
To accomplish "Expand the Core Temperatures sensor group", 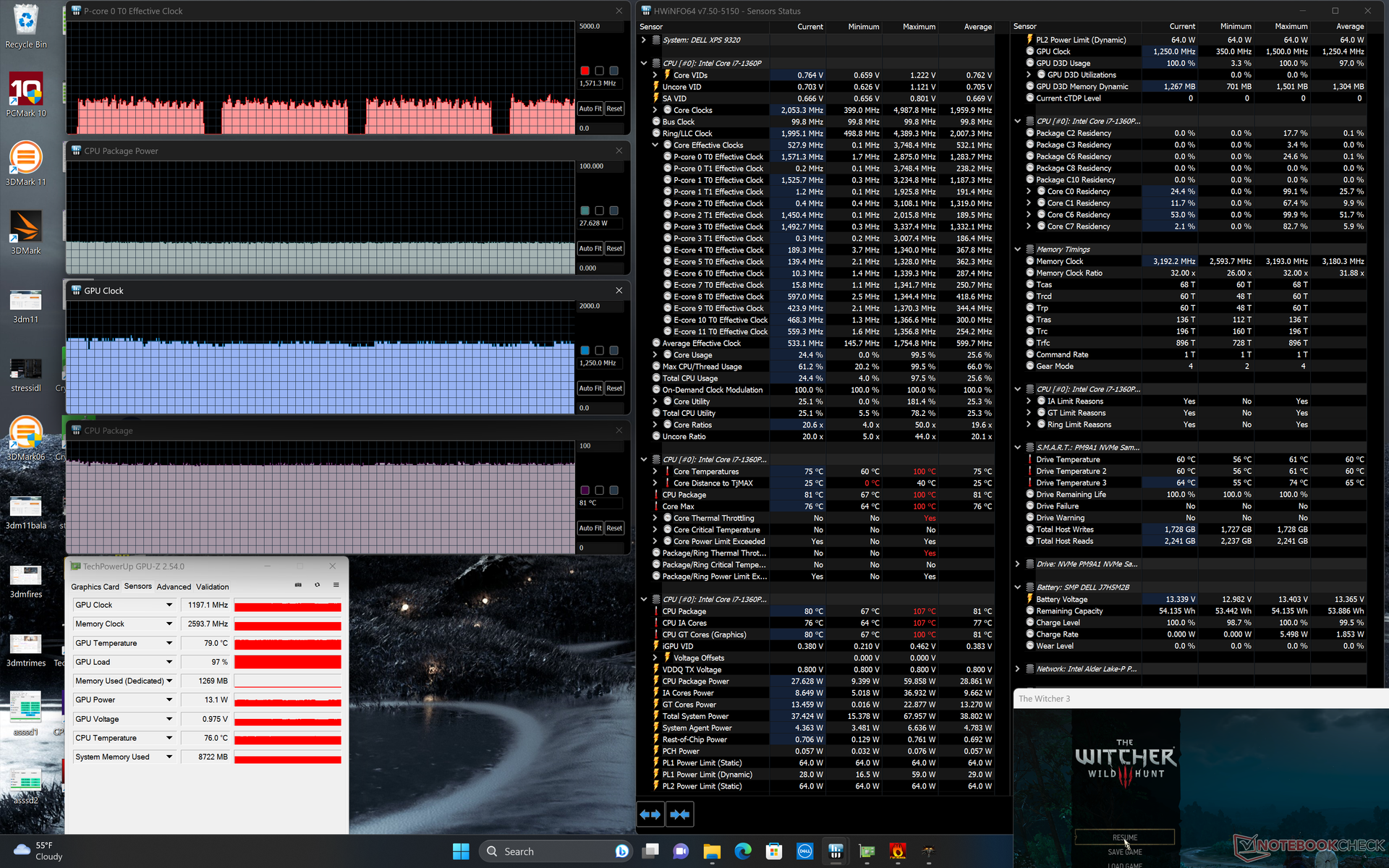I will (x=655, y=472).
